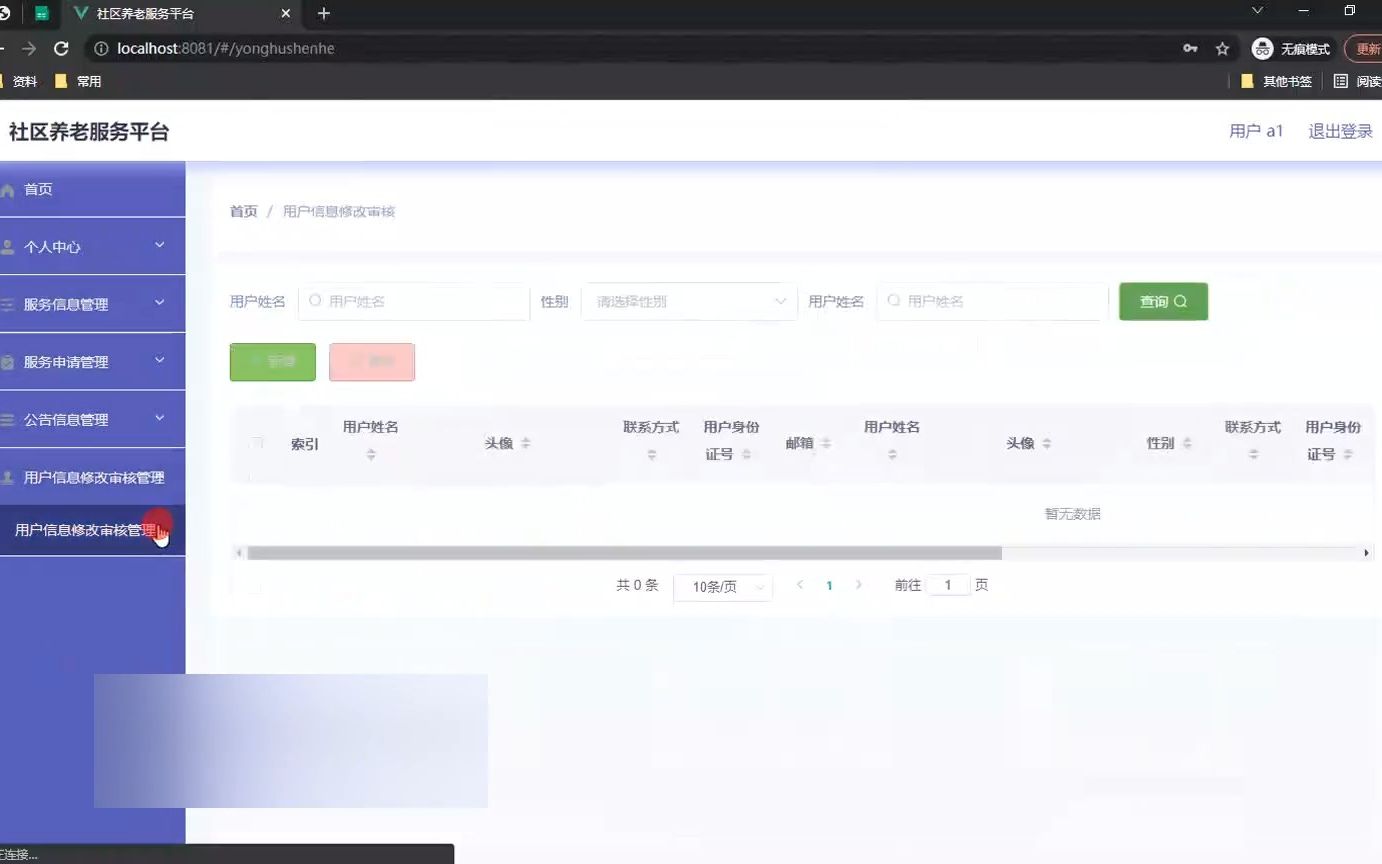The width and height of the screenshot is (1382, 864).
Task: Toggle the select-all checkbox in table header
Action: tap(257, 443)
